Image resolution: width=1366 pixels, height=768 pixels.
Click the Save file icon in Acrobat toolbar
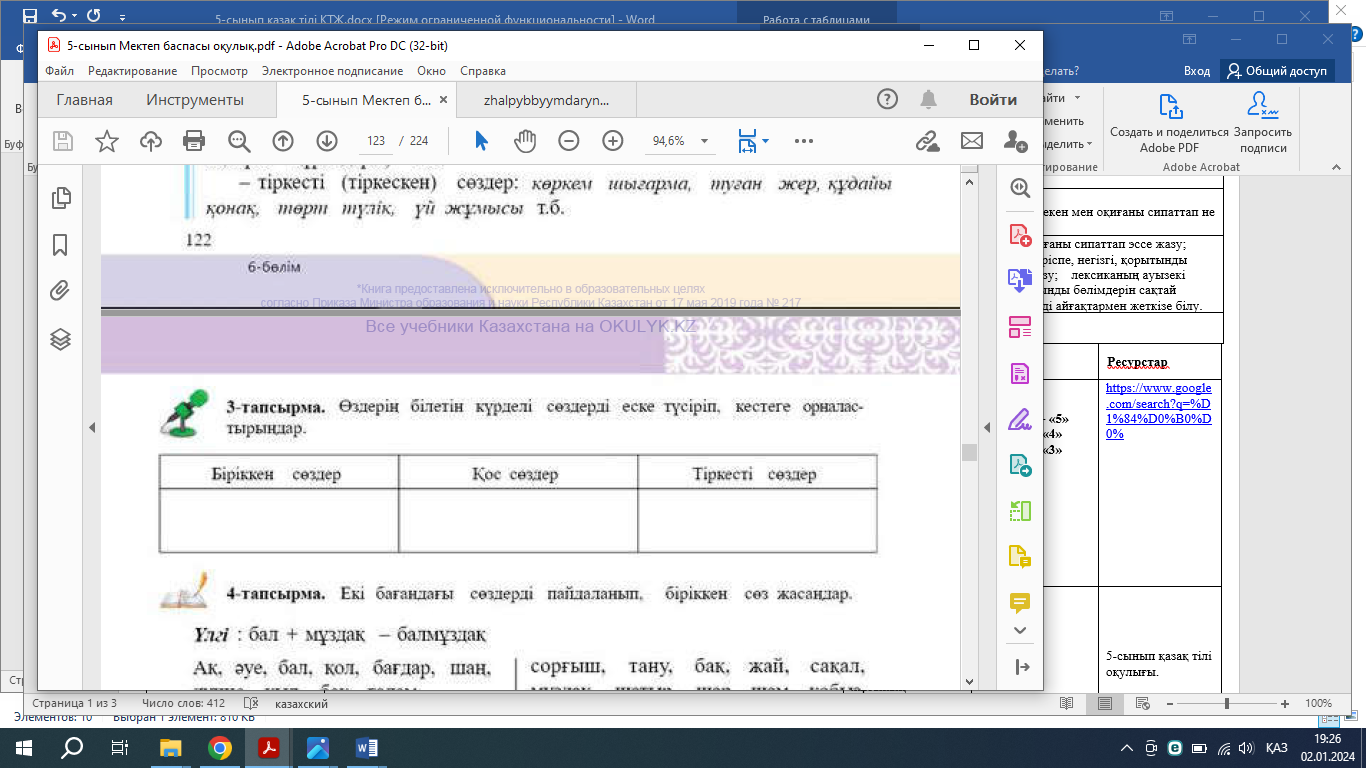pyautogui.click(x=63, y=141)
